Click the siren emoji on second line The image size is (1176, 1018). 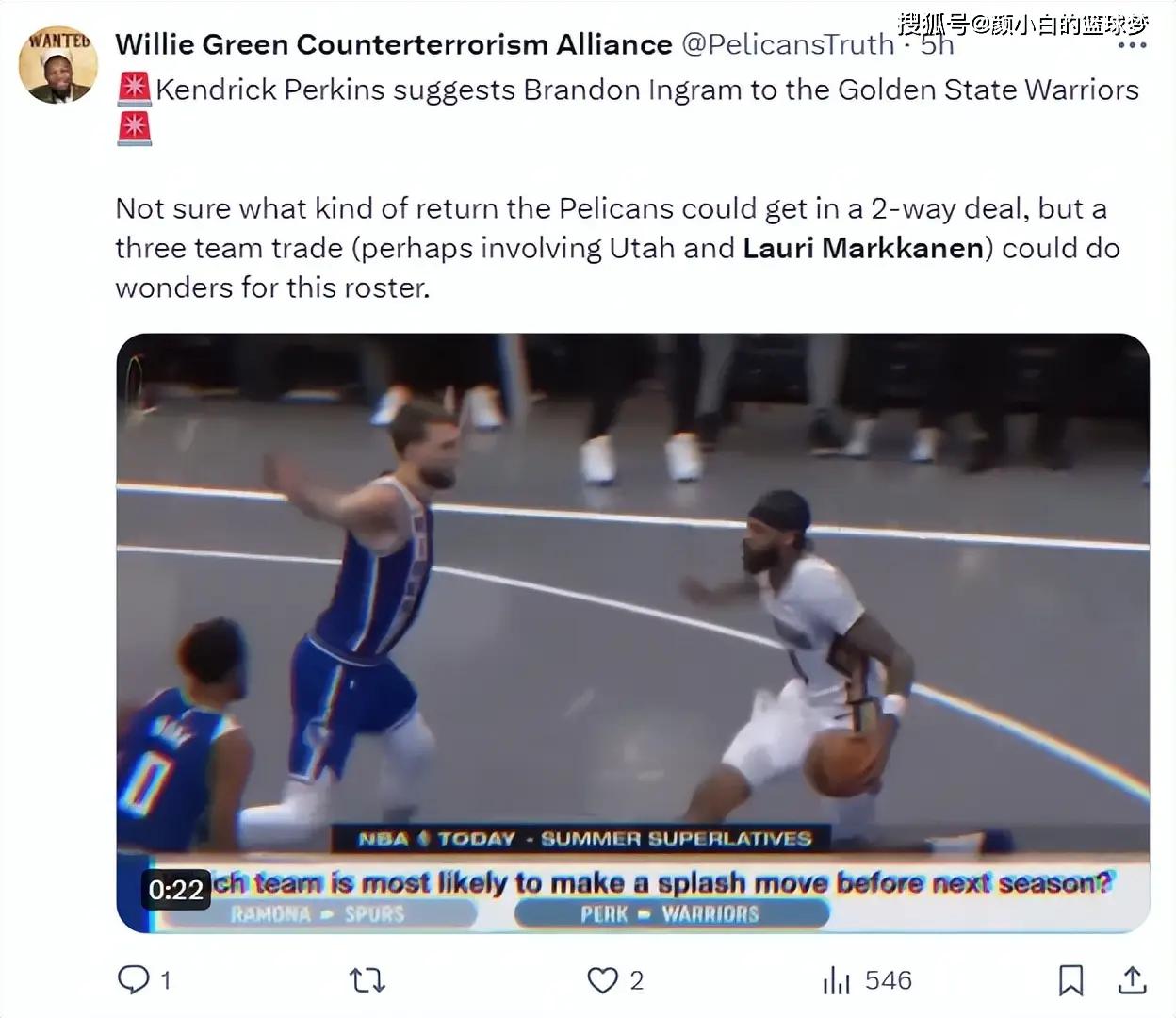click(x=134, y=129)
